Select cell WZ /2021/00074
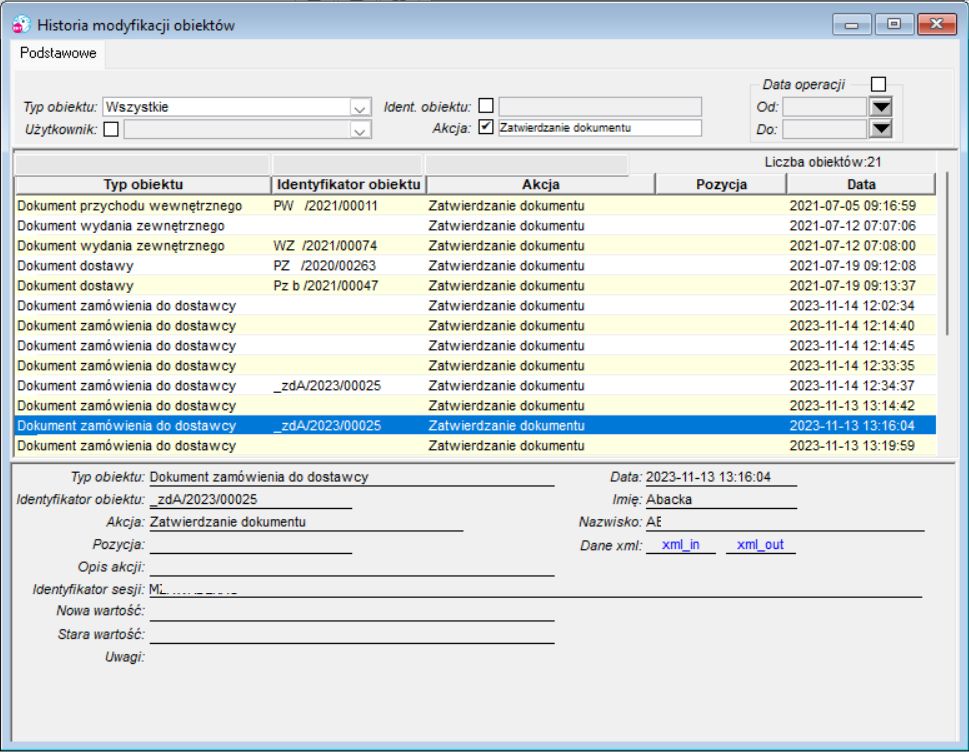Viewport: 969px width, 752px height. 325,246
